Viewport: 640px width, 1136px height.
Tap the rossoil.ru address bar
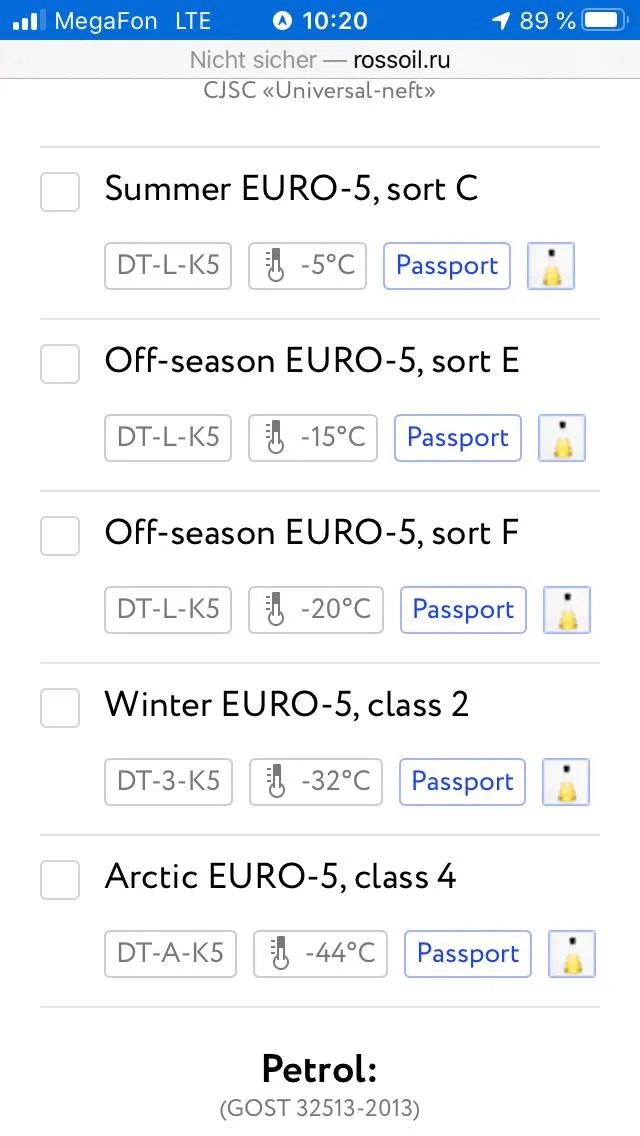tap(320, 59)
